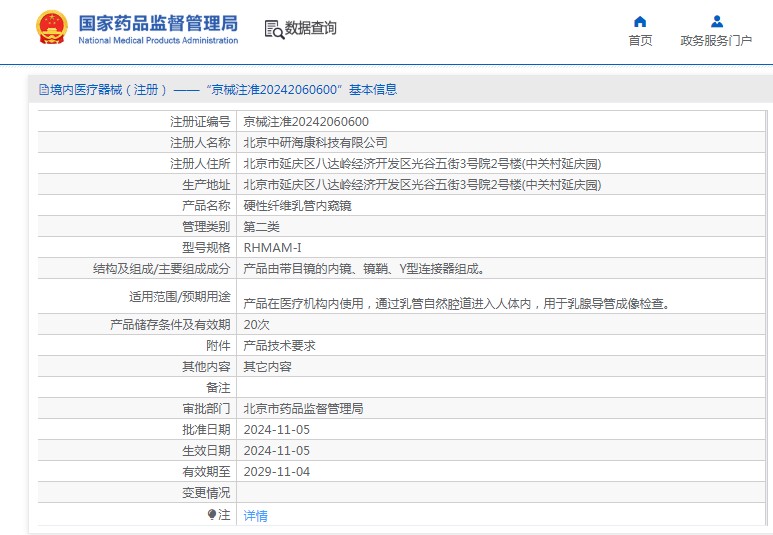Click National Medical Products Administration subtitle
773x535 pixels.
click(x=158, y=40)
